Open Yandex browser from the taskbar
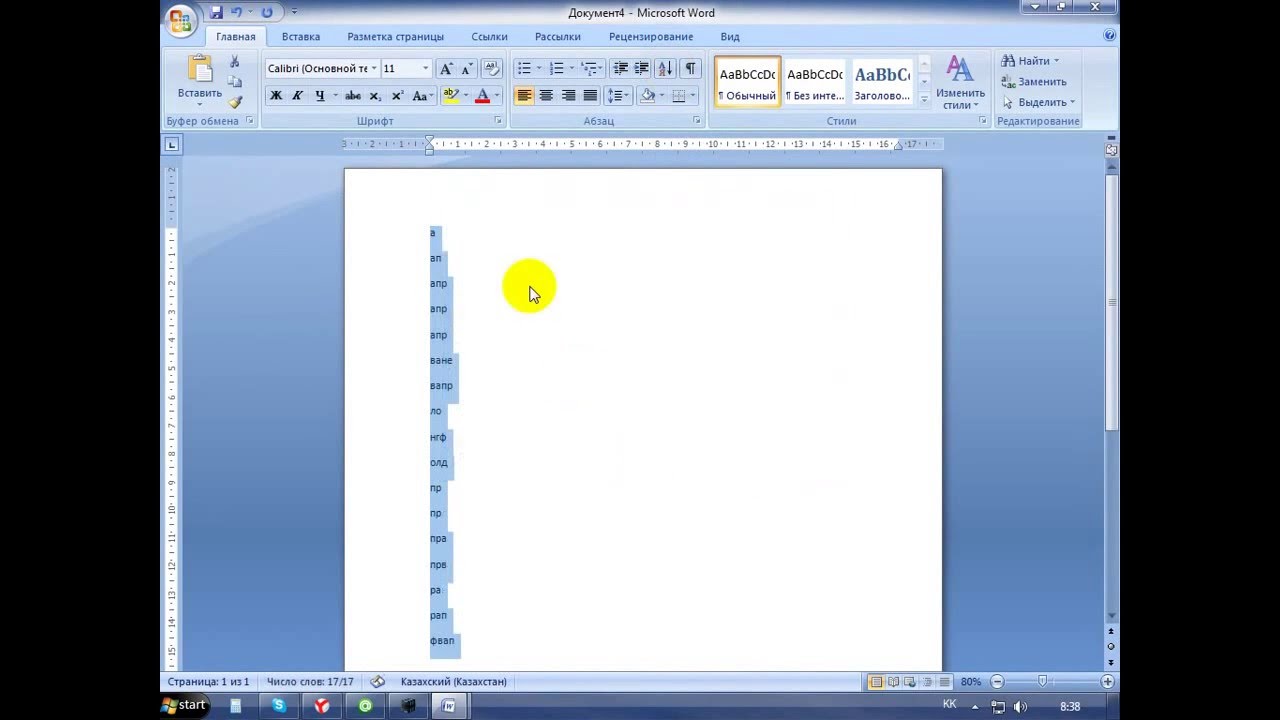 pos(322,706)
